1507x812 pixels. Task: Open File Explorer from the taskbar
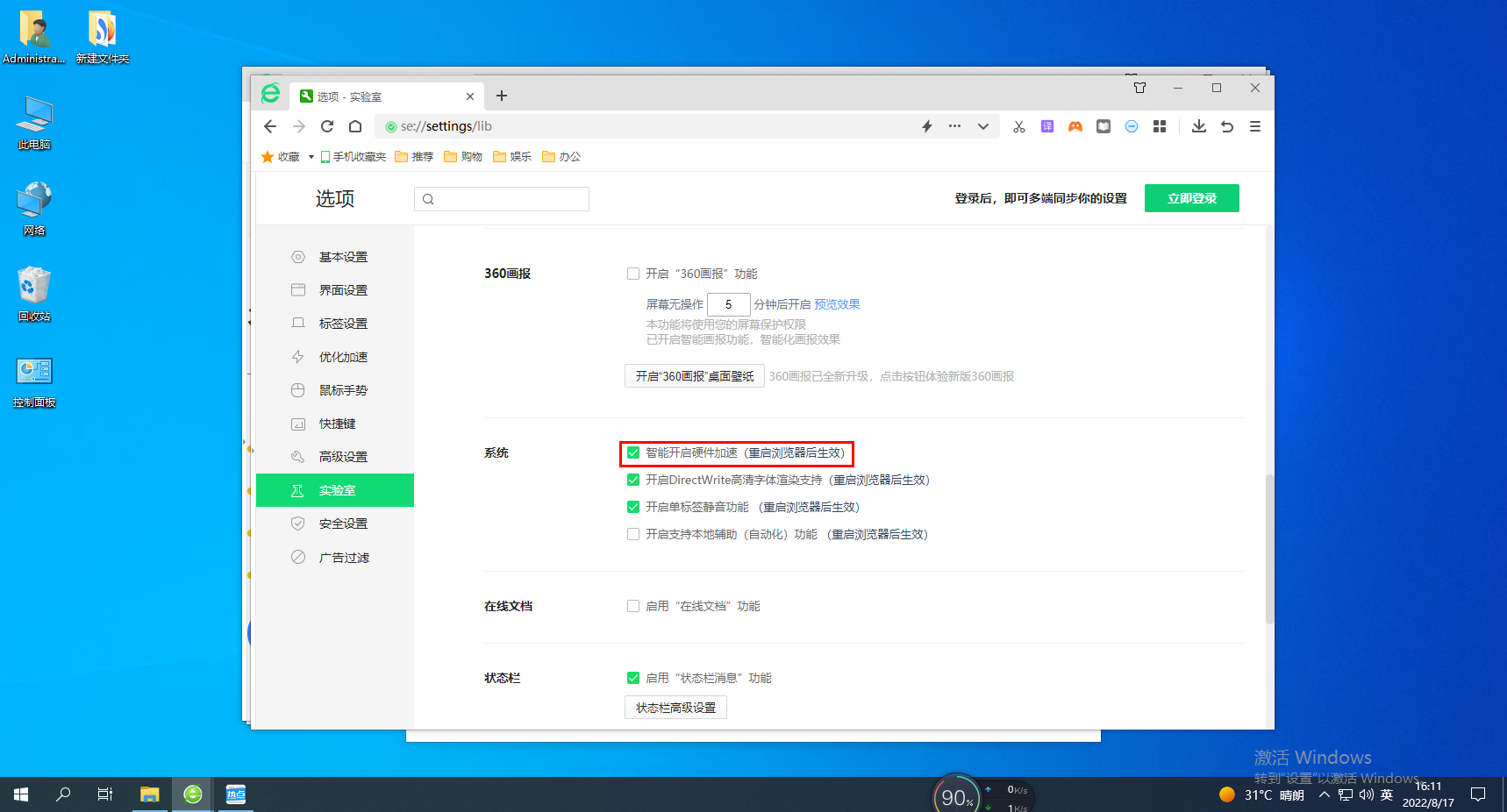(150, 794)
